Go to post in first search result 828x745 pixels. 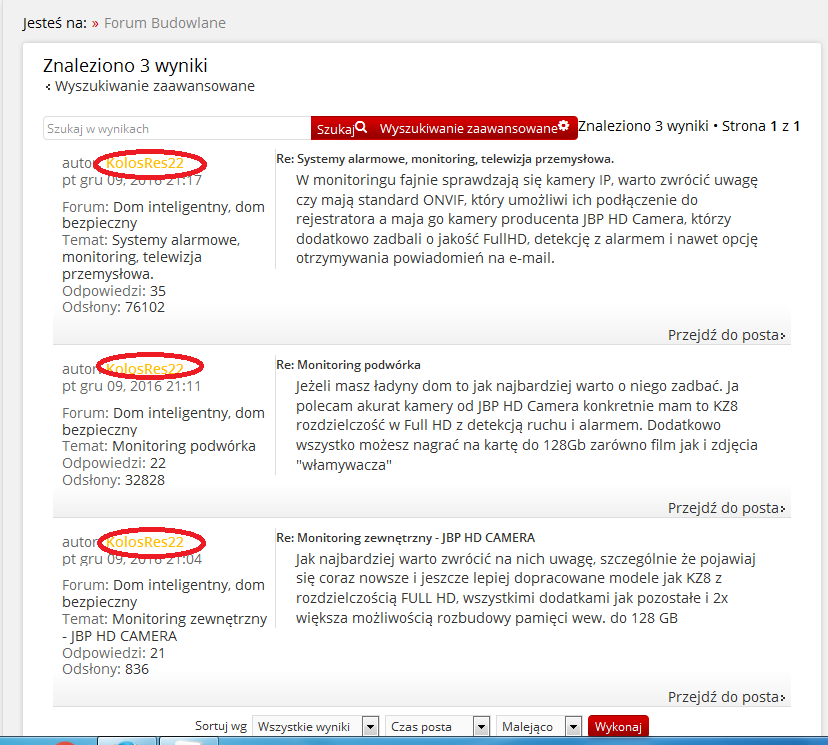[x=726, y=335]
